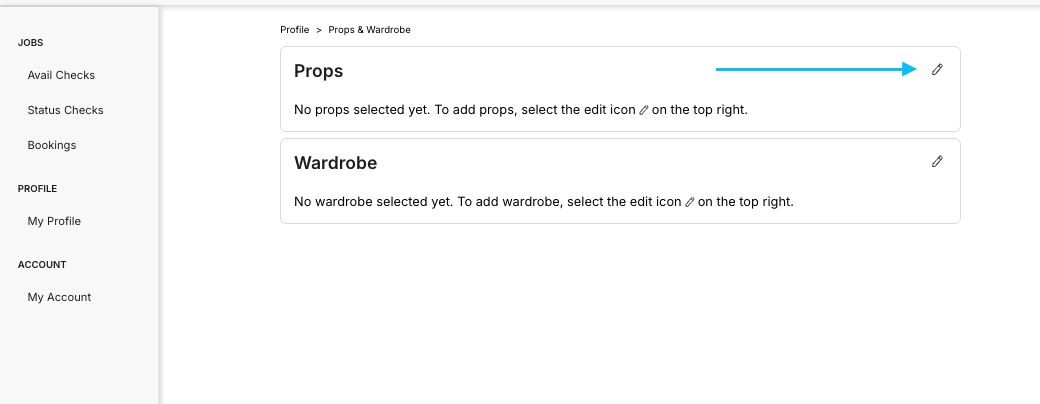Click inline pencil icon in Props description

click(x=643, y=110)
